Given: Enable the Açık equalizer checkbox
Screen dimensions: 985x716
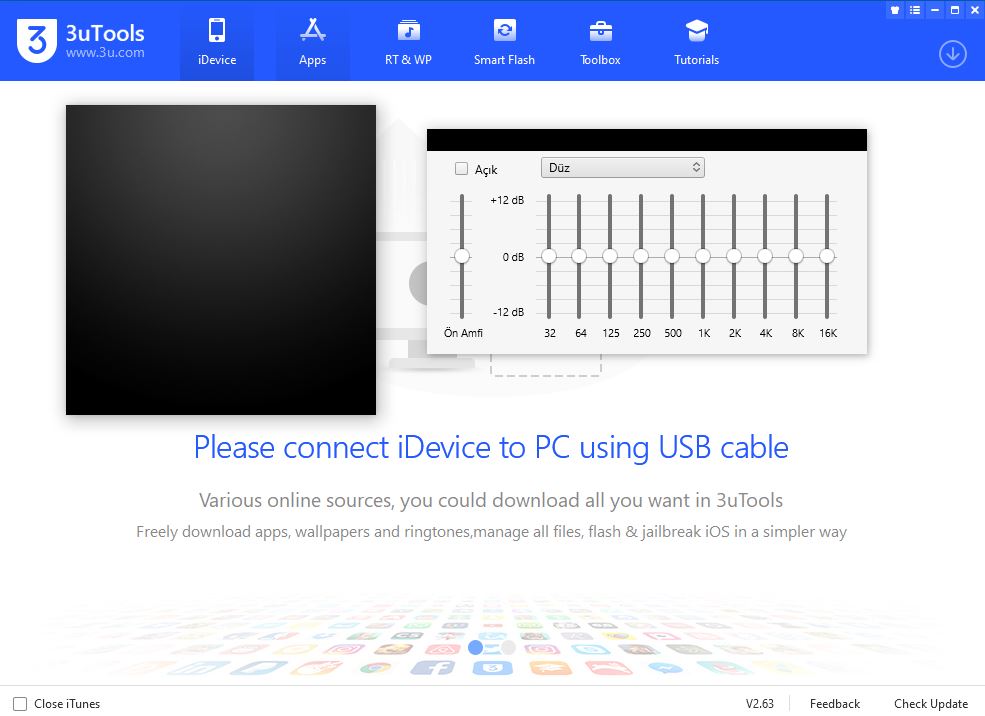Looking at the screenshot, I should (461, 168).
